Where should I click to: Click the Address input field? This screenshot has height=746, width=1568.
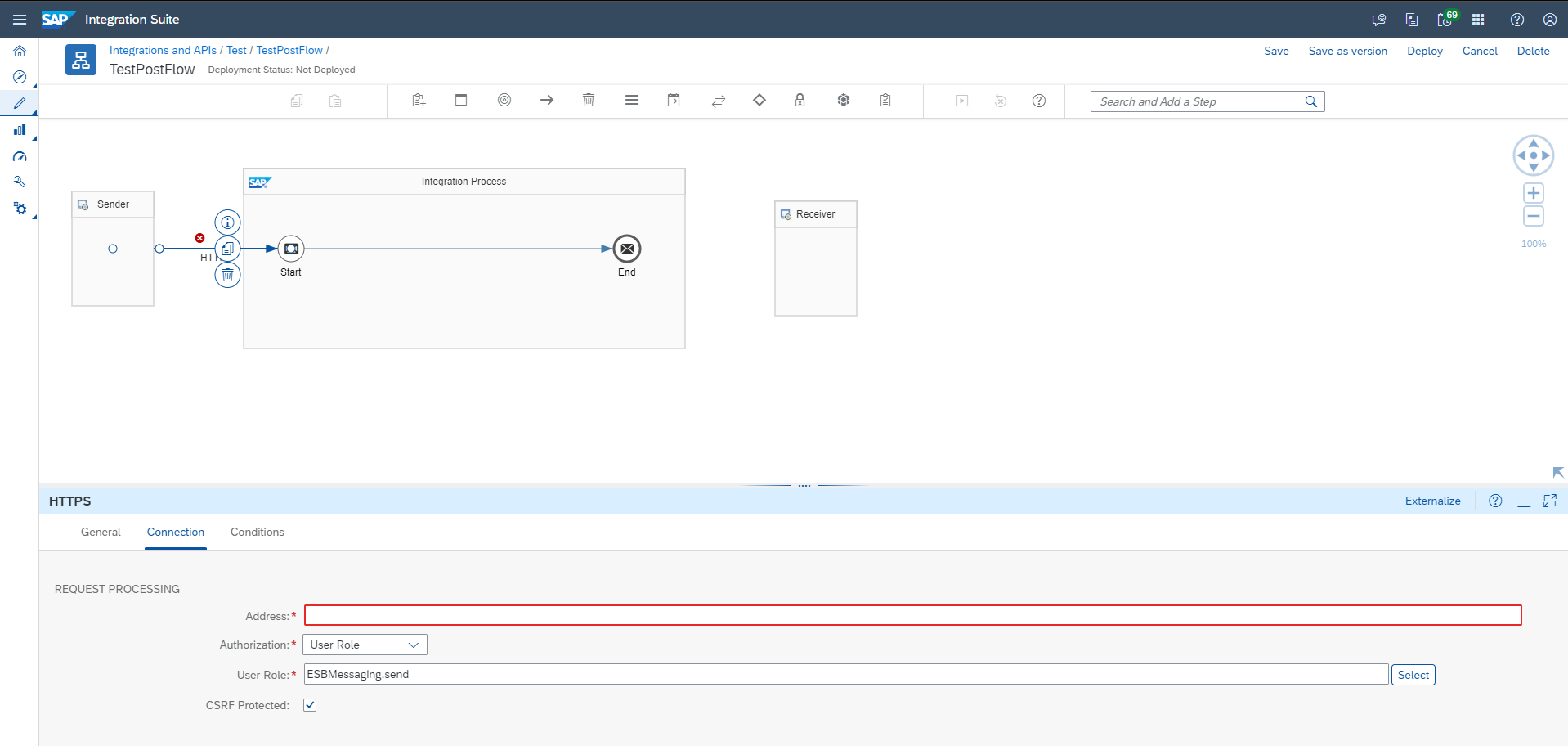click(x=912, y=615)
